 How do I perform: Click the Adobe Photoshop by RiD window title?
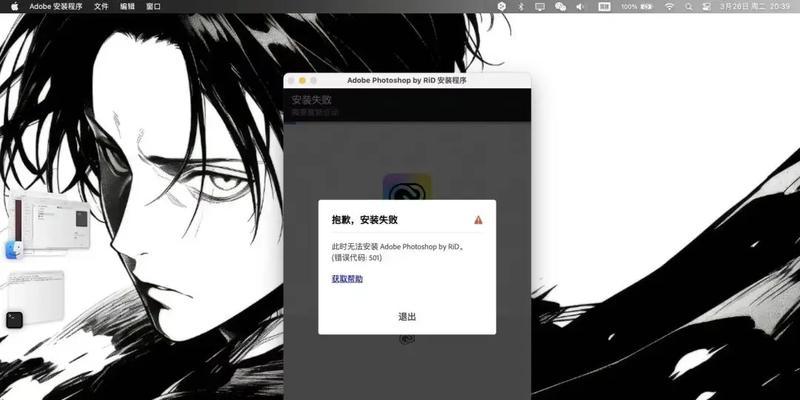407,81
